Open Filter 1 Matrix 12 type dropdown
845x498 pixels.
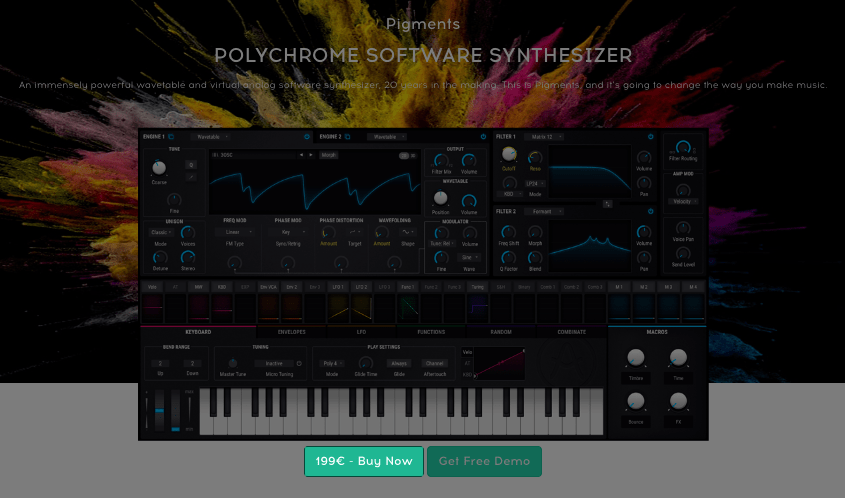(545, 137)
